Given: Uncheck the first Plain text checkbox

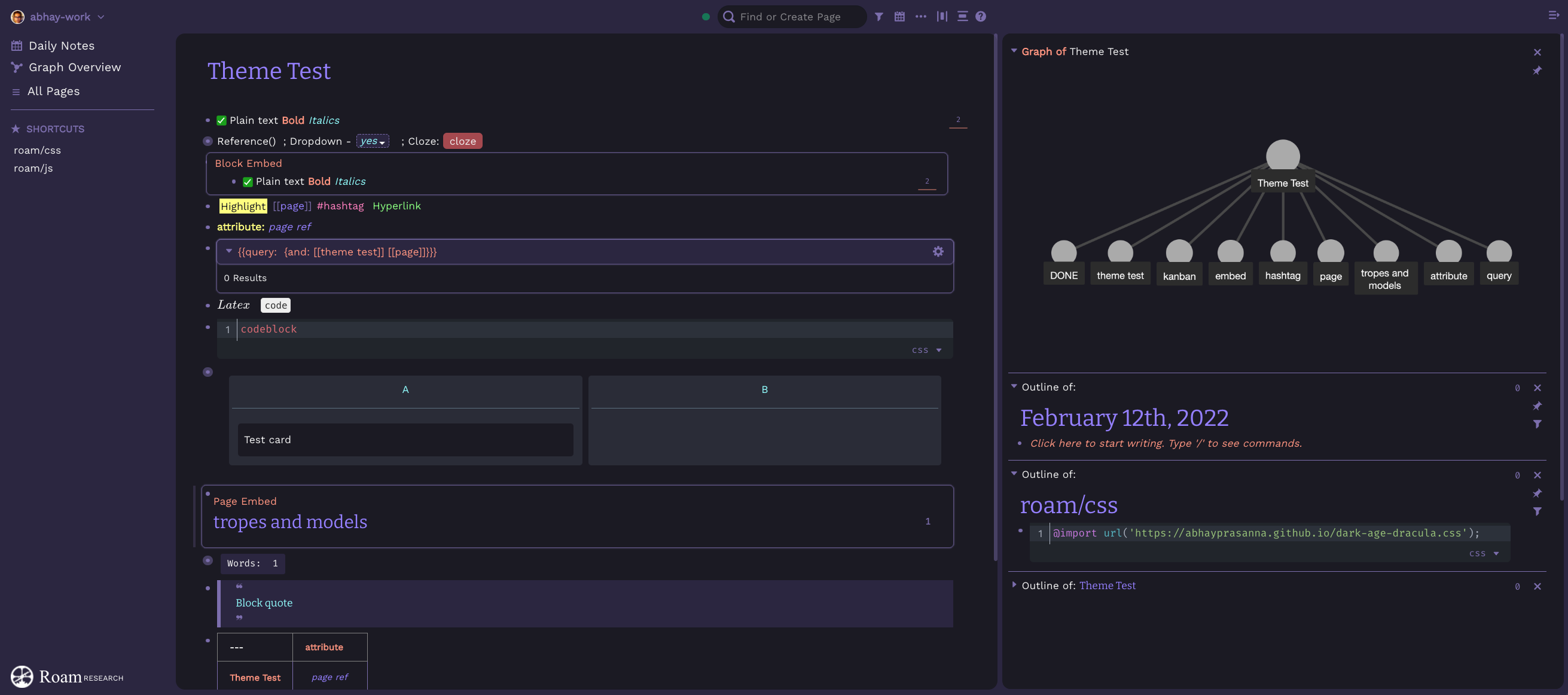Looking at the screenshot, I should [221, 120].
